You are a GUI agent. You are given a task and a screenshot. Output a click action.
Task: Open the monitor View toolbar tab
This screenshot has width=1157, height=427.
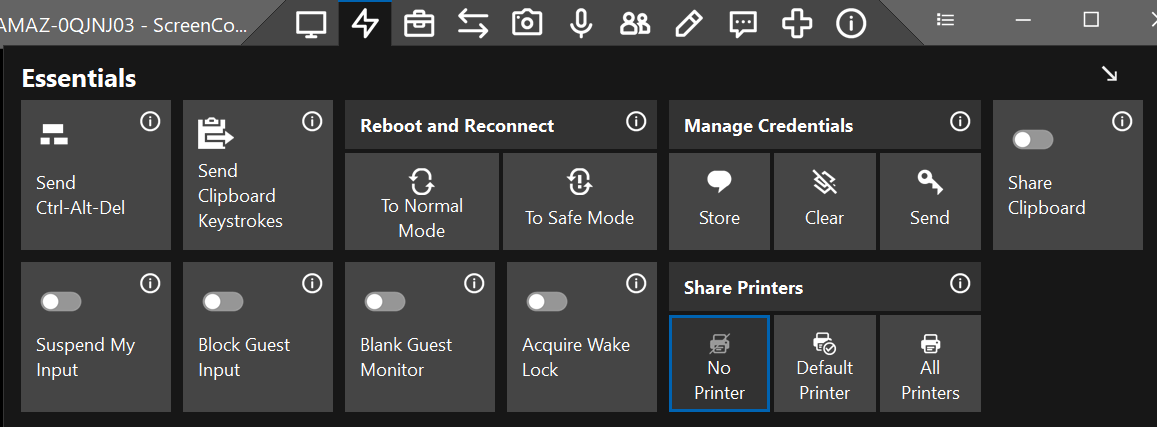311,24
